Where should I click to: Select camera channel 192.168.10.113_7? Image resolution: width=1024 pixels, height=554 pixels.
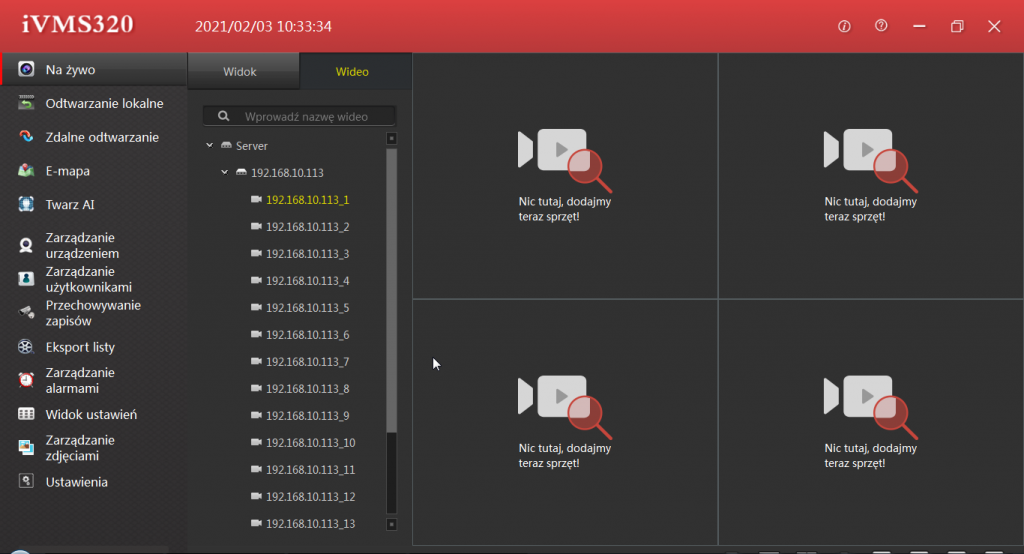pos(307,362)
